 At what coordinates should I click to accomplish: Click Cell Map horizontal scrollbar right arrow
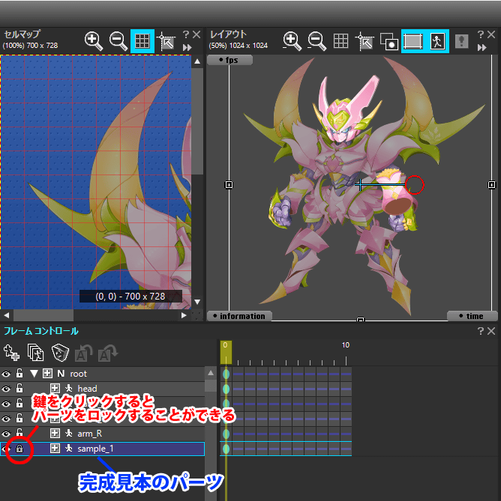click(x=183, y=315)
